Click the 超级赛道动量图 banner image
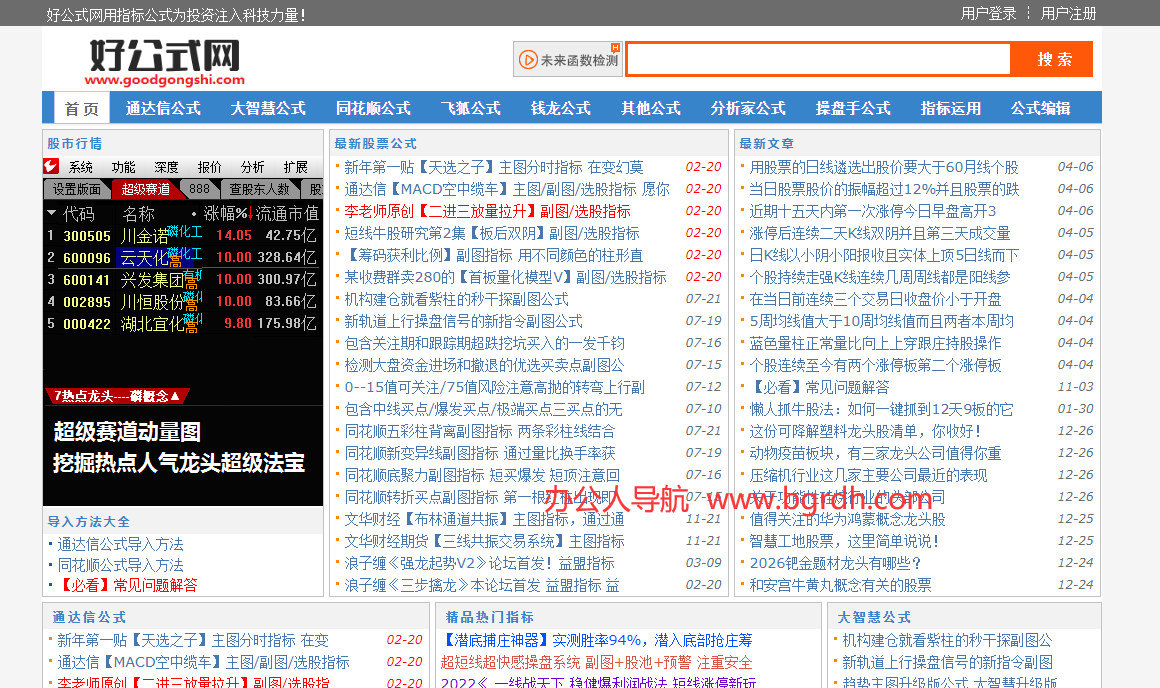 (x=183, y=448)
